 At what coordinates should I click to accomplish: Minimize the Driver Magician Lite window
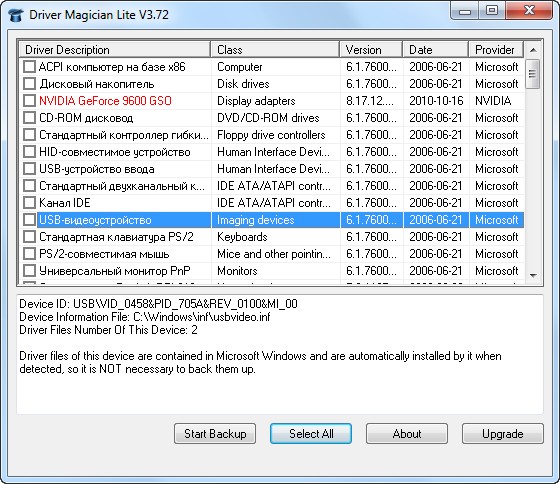pos(465,11)
